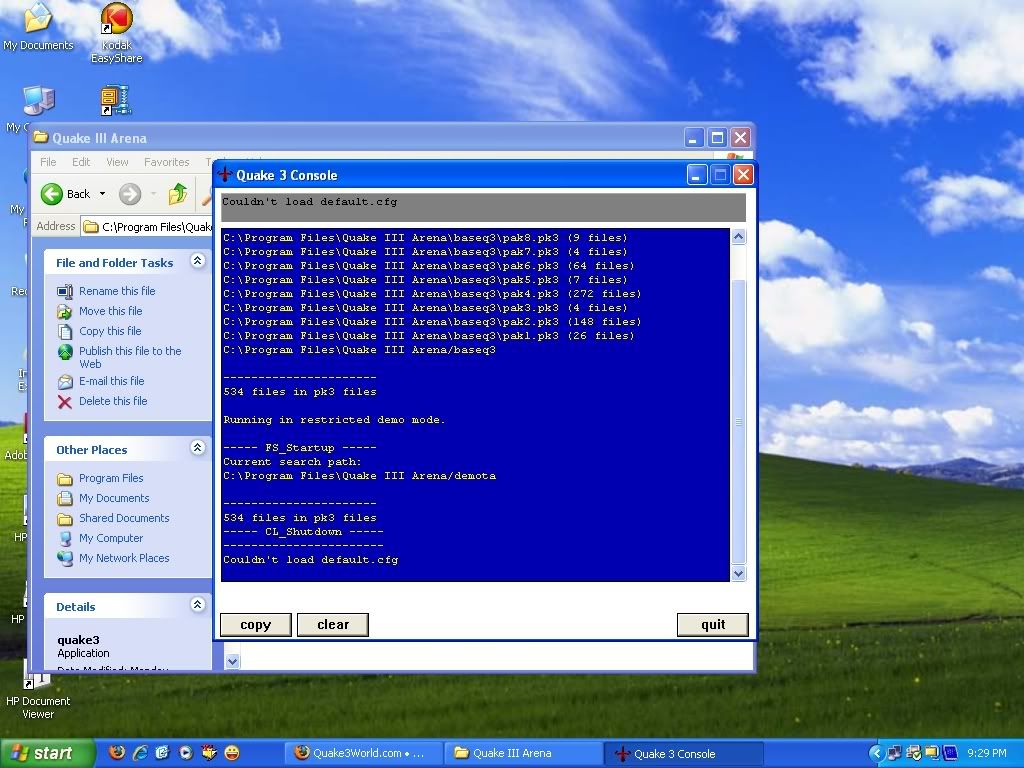Open the My Documents desktop icon
Viewport: 1024px width, 768px height.
pos(38,26)
